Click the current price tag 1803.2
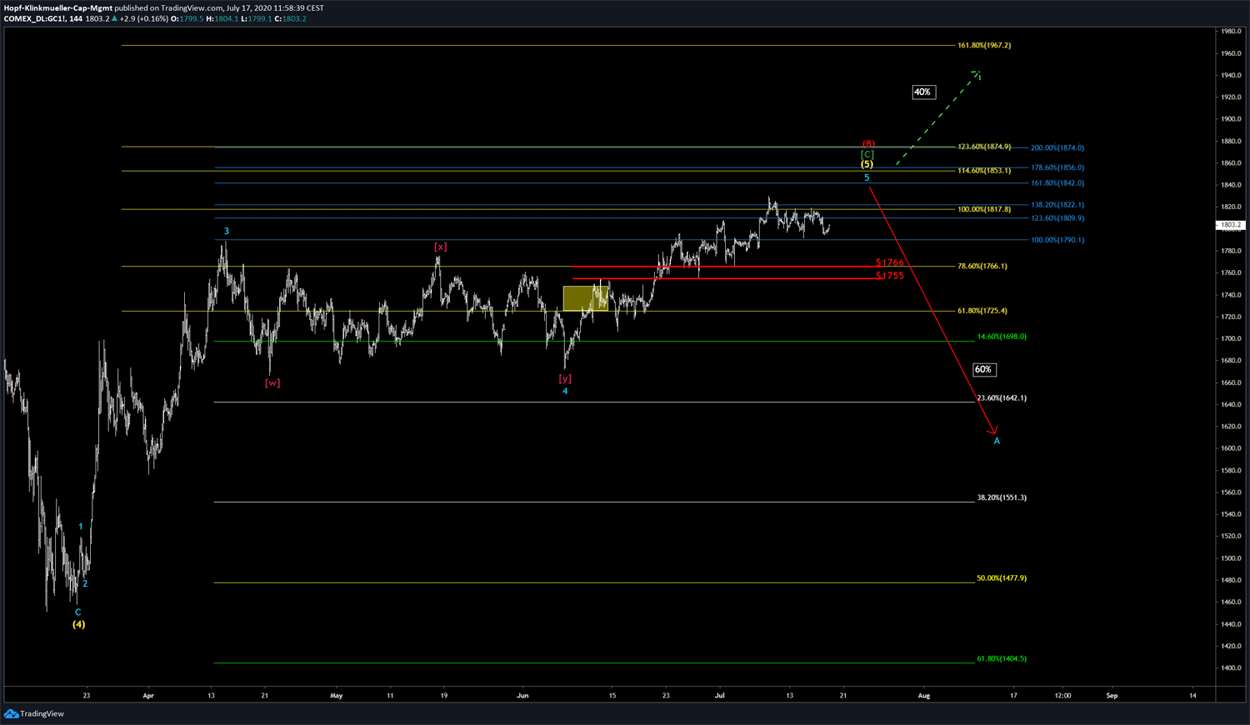Image resolution: width=1250 pixels, height=725 pixels. pos(1231,225)
